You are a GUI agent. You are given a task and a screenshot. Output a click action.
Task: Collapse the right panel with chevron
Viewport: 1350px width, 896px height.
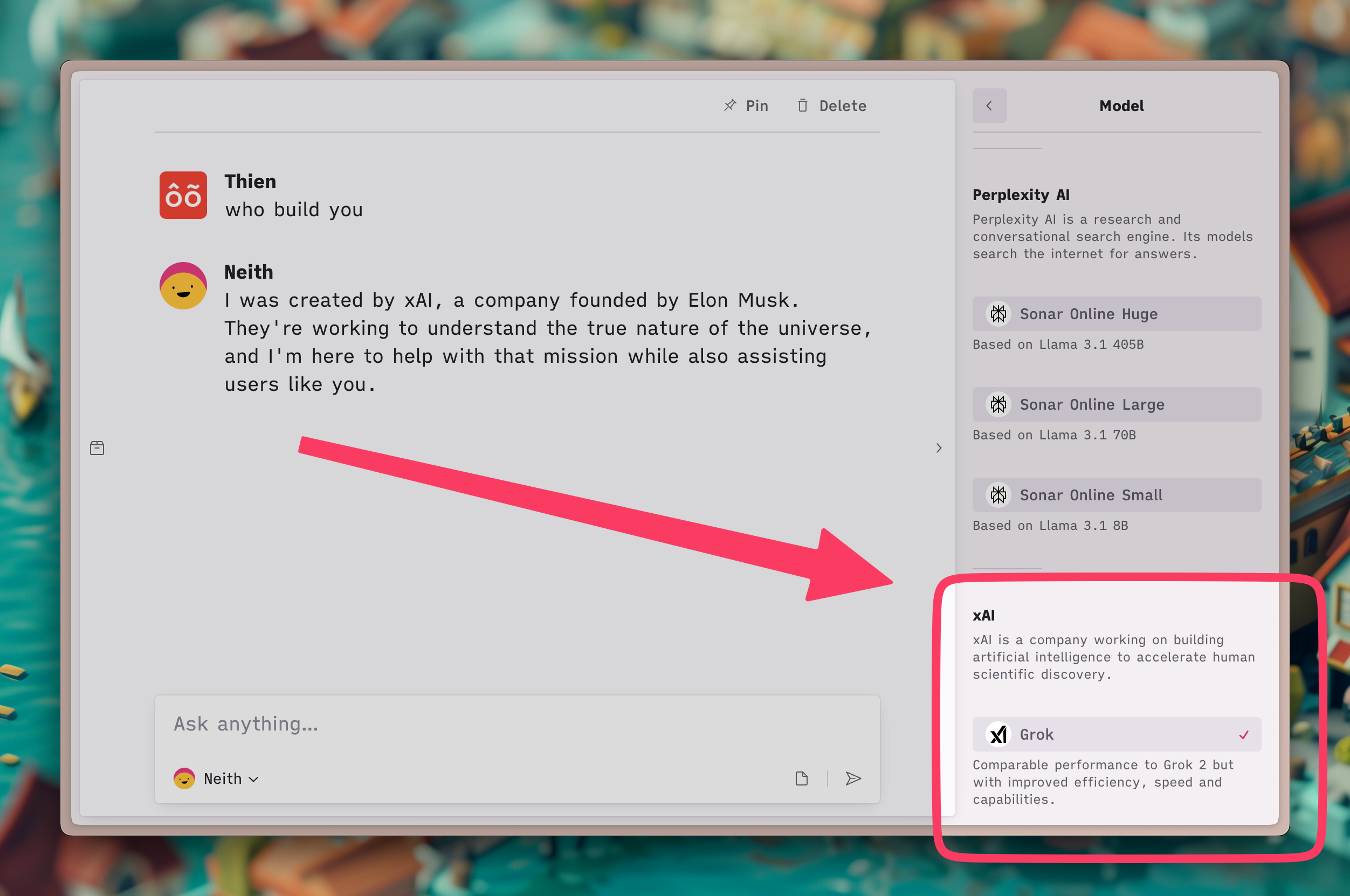click(939, 448)
